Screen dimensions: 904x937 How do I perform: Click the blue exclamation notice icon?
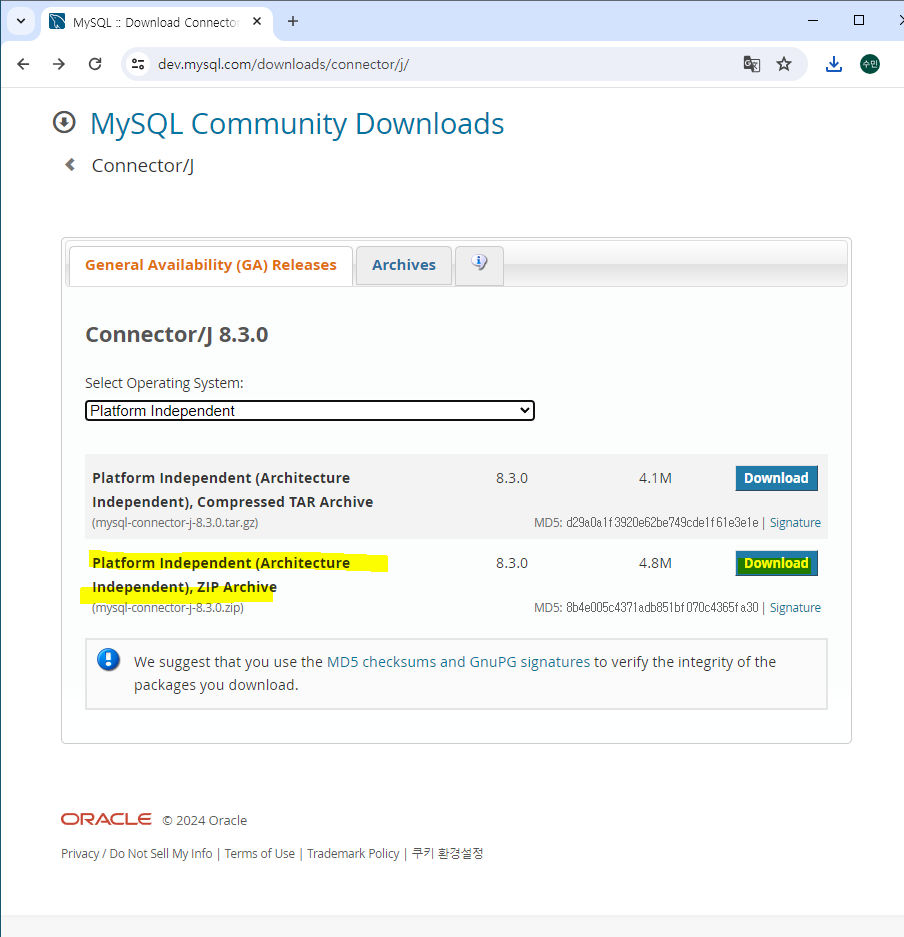pyautogui.click(x=109, y=660)
